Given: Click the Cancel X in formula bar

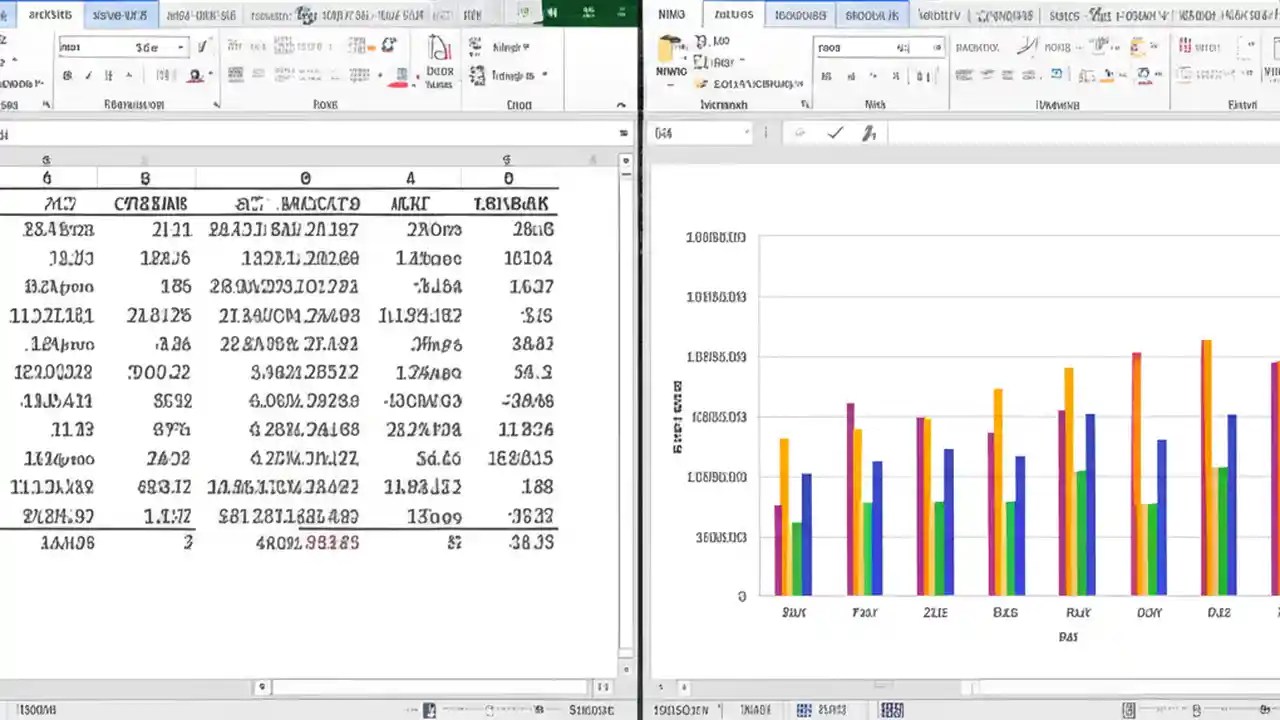Looking at the screenshot, I should 799,132.
